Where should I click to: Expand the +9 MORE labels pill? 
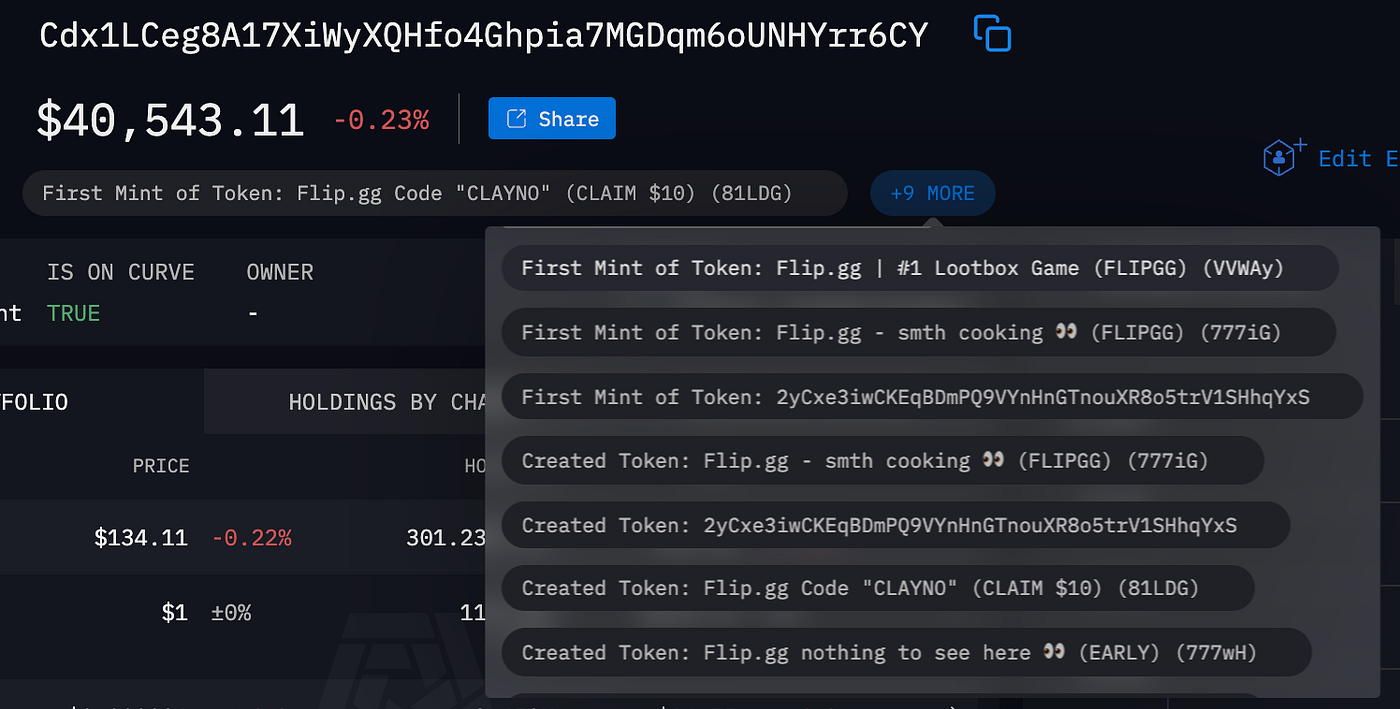(x=932, y=193)
